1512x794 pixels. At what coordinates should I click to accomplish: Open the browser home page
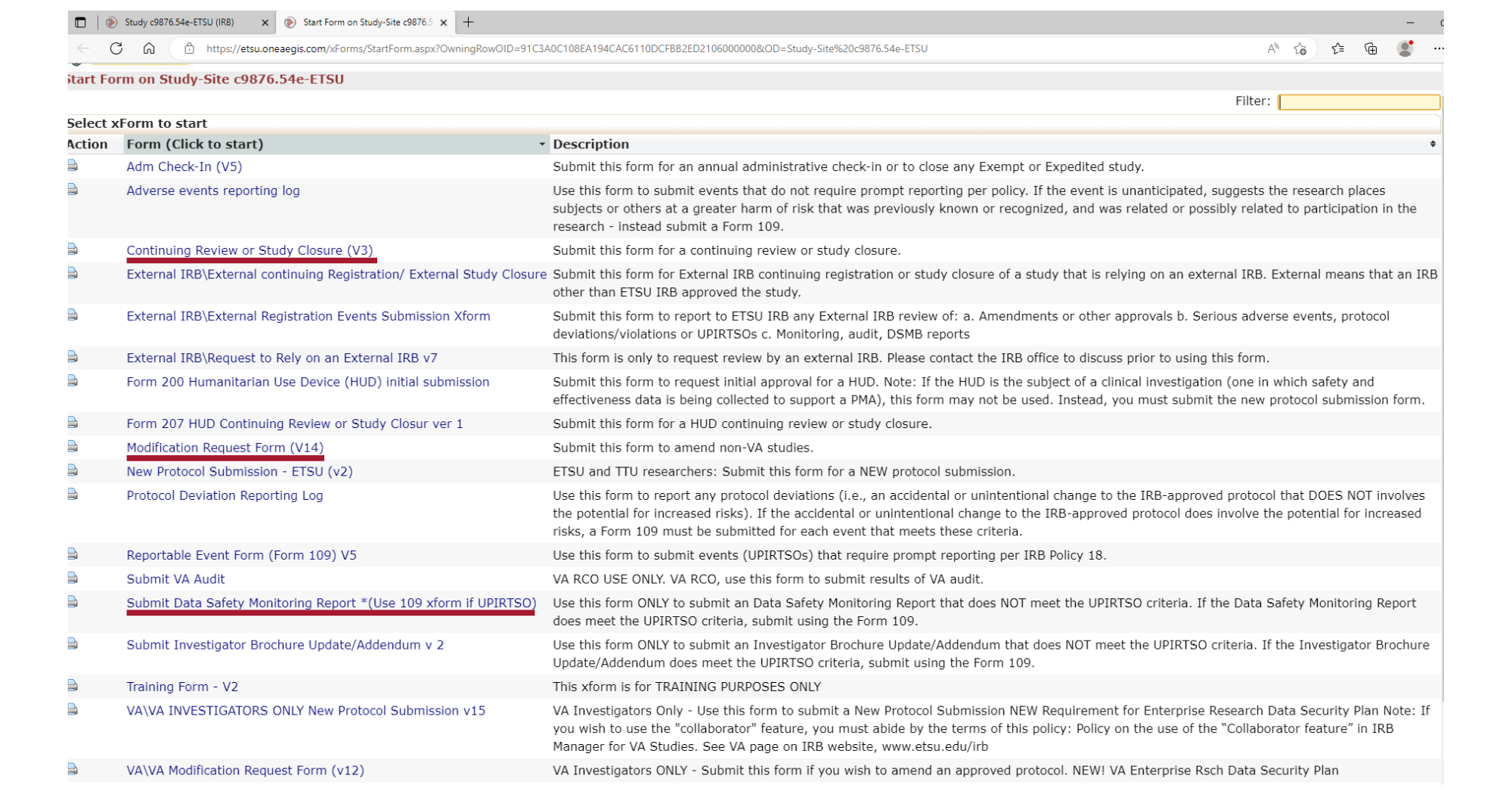(x=149, y=48)
